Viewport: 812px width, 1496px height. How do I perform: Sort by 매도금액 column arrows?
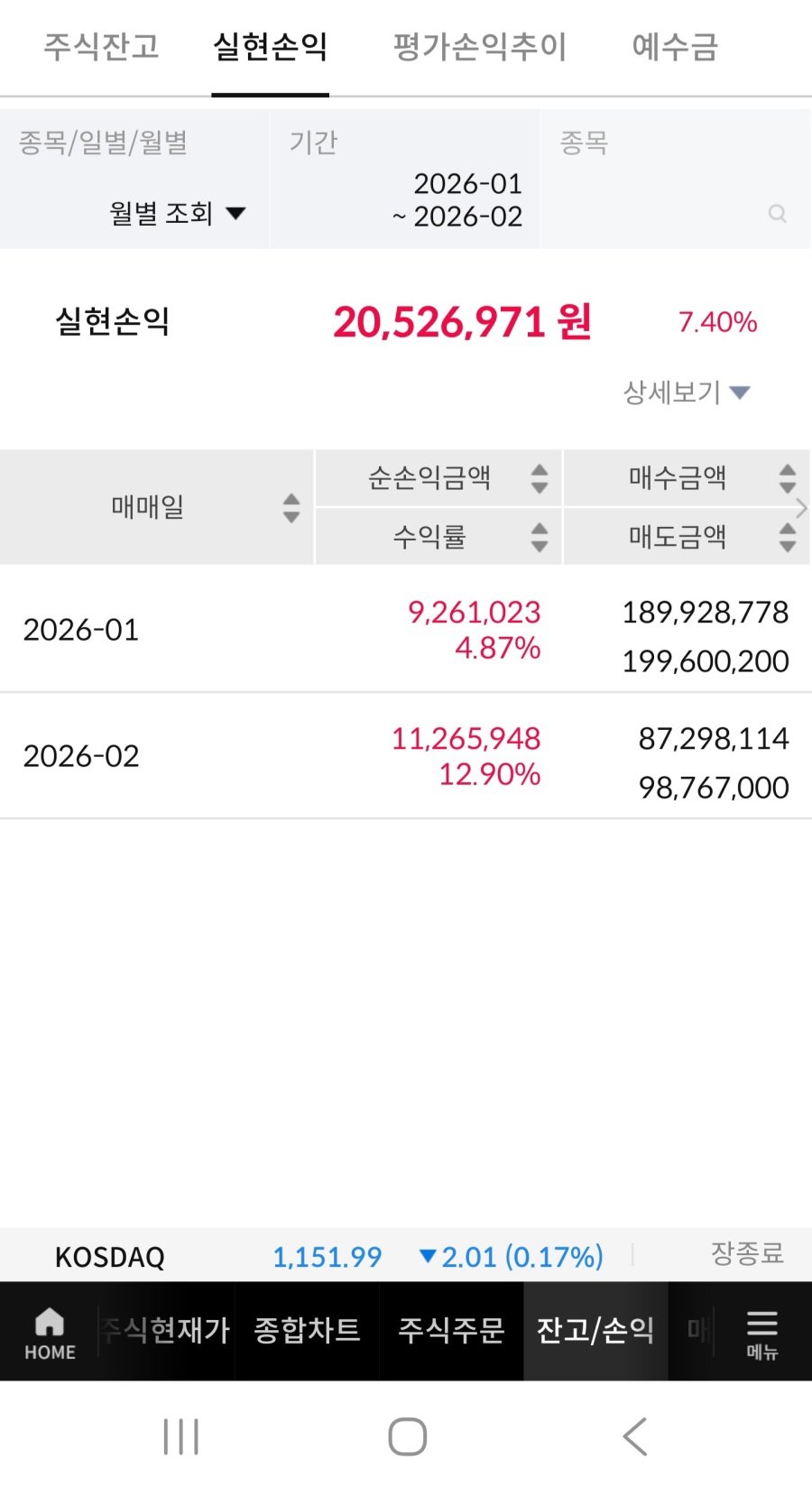(x=787, y=537)
